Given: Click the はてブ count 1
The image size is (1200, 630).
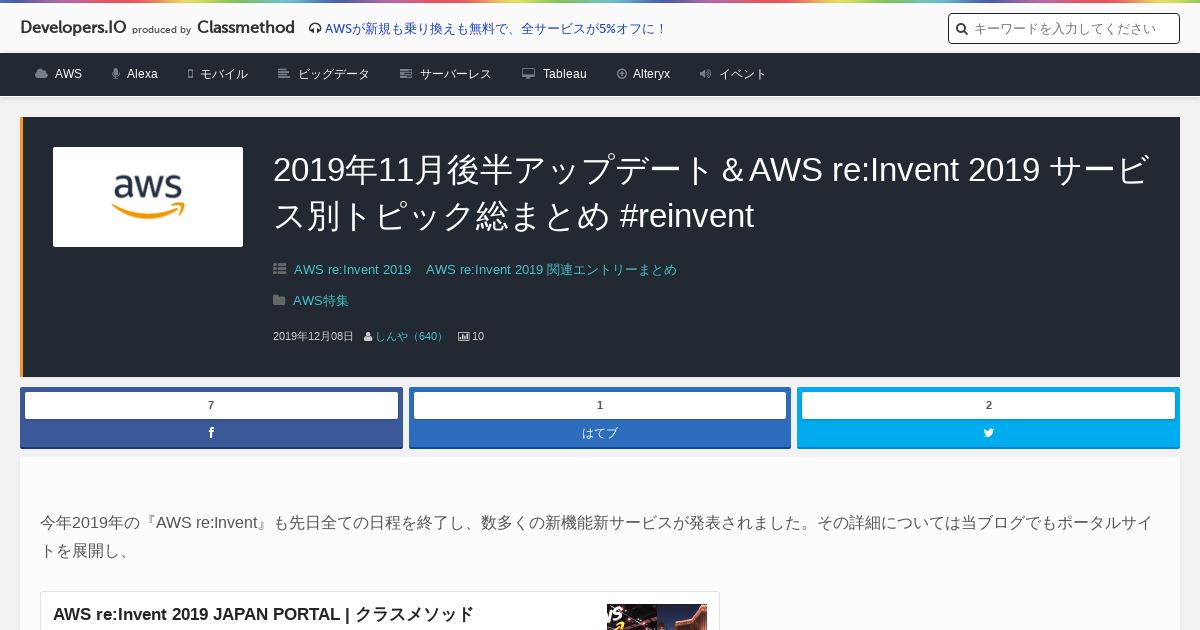Looking at the screenshot, I should point(600,405).
